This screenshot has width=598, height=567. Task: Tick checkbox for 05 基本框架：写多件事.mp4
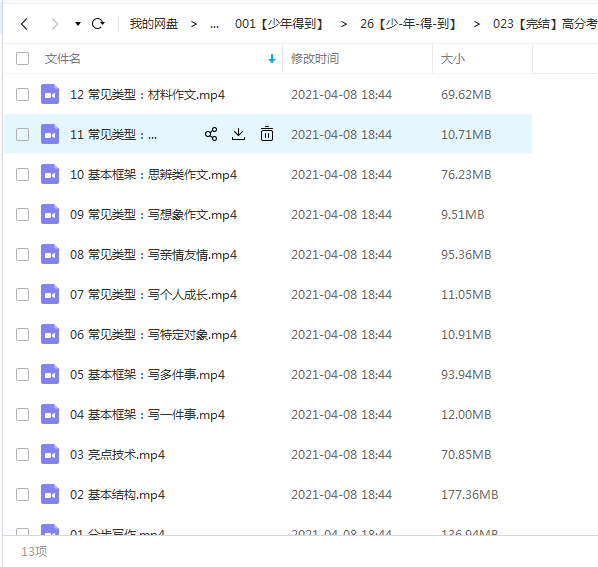[x=23, y=374]
